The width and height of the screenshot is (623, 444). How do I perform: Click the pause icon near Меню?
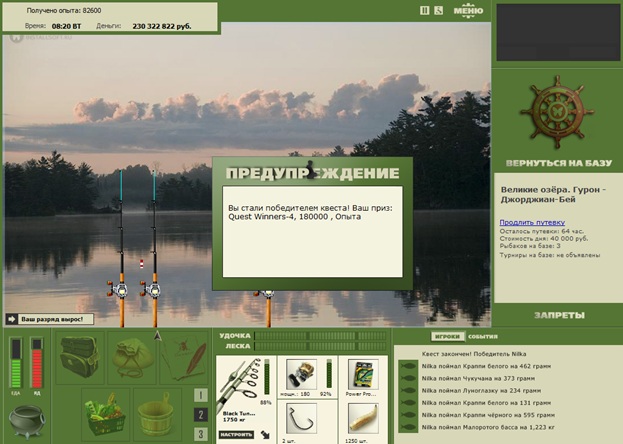(424, 10)
